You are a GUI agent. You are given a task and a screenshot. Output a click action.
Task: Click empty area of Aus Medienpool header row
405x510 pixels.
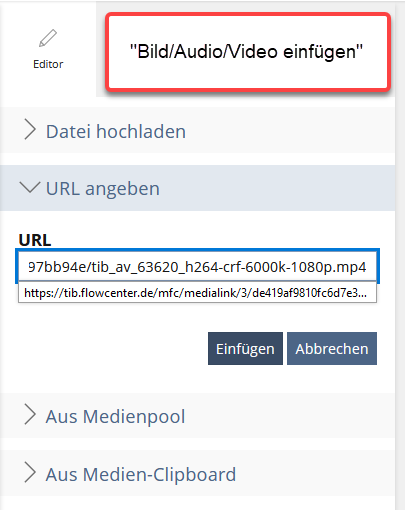tap(290, 415)
